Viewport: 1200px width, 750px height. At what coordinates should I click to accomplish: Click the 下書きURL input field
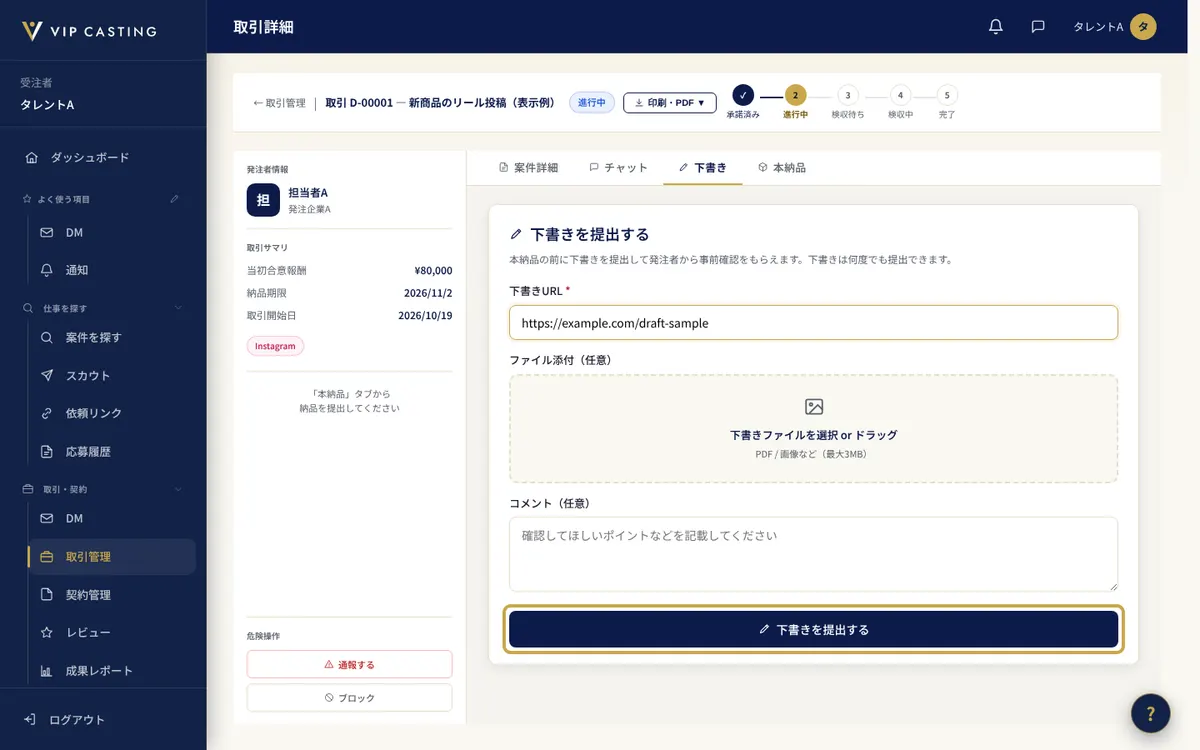pos(813,323)
